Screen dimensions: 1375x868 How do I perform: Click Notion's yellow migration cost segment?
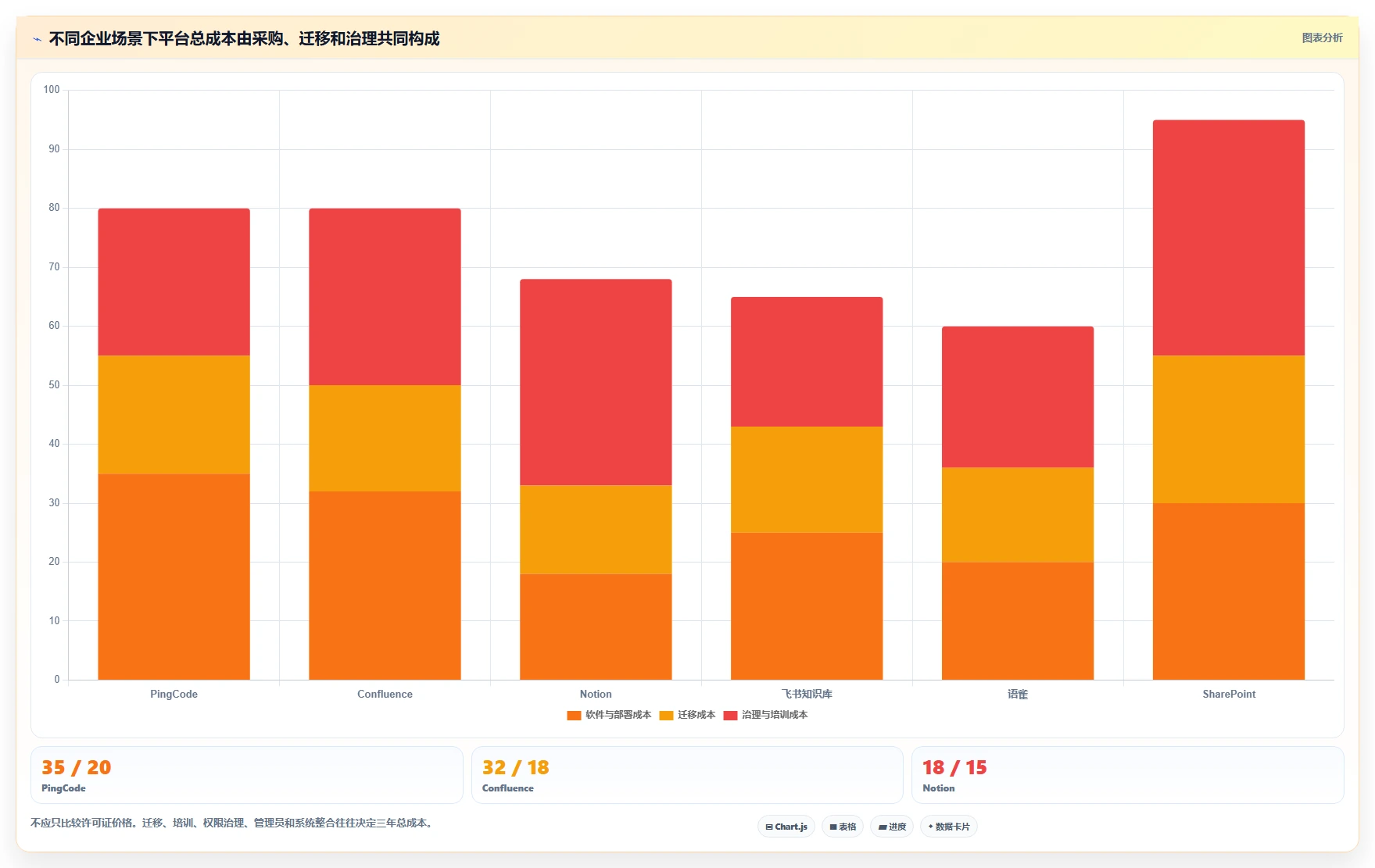596,530
